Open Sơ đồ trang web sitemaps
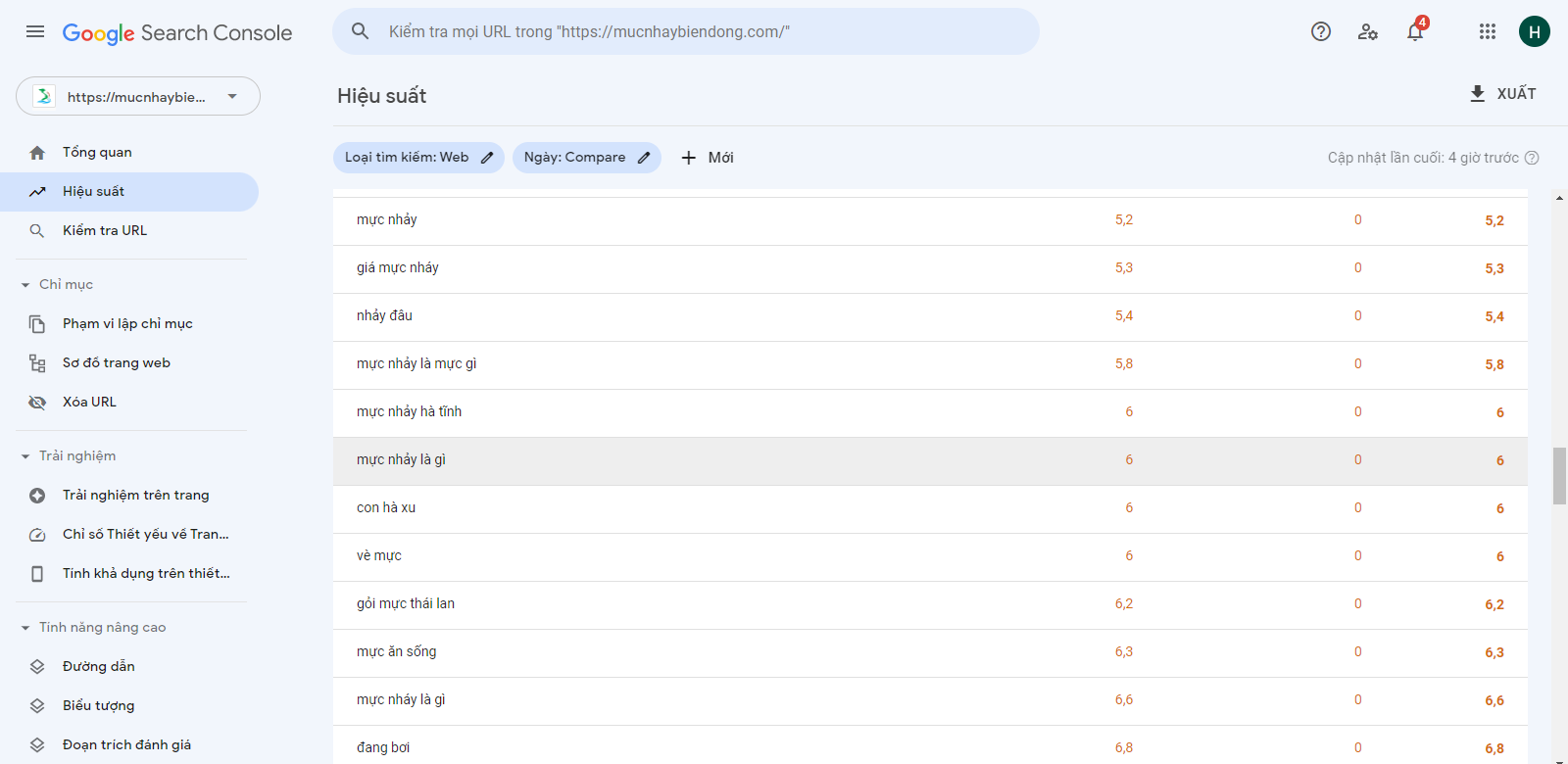Screen dimensions: 1568x764 pos(117,363)
